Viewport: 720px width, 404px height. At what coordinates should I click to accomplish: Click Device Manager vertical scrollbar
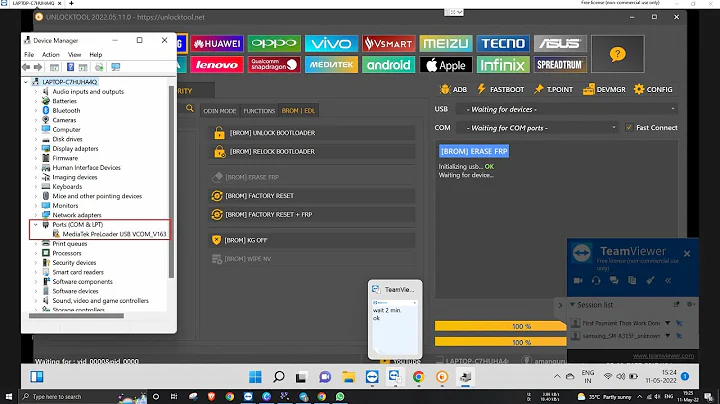point(171,181)
